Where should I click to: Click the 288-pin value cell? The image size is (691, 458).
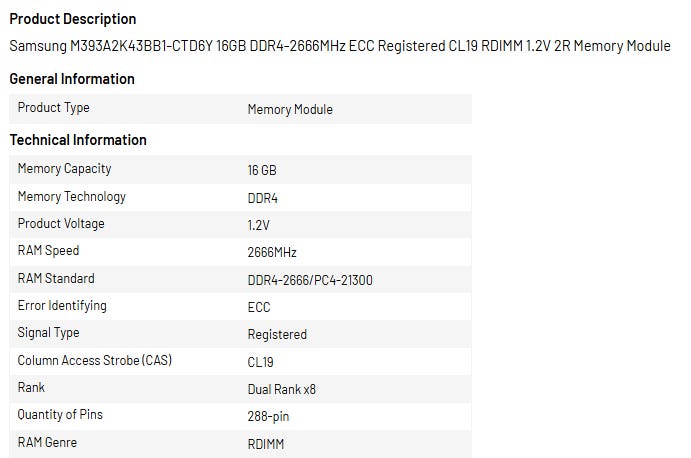coord(269,416)
